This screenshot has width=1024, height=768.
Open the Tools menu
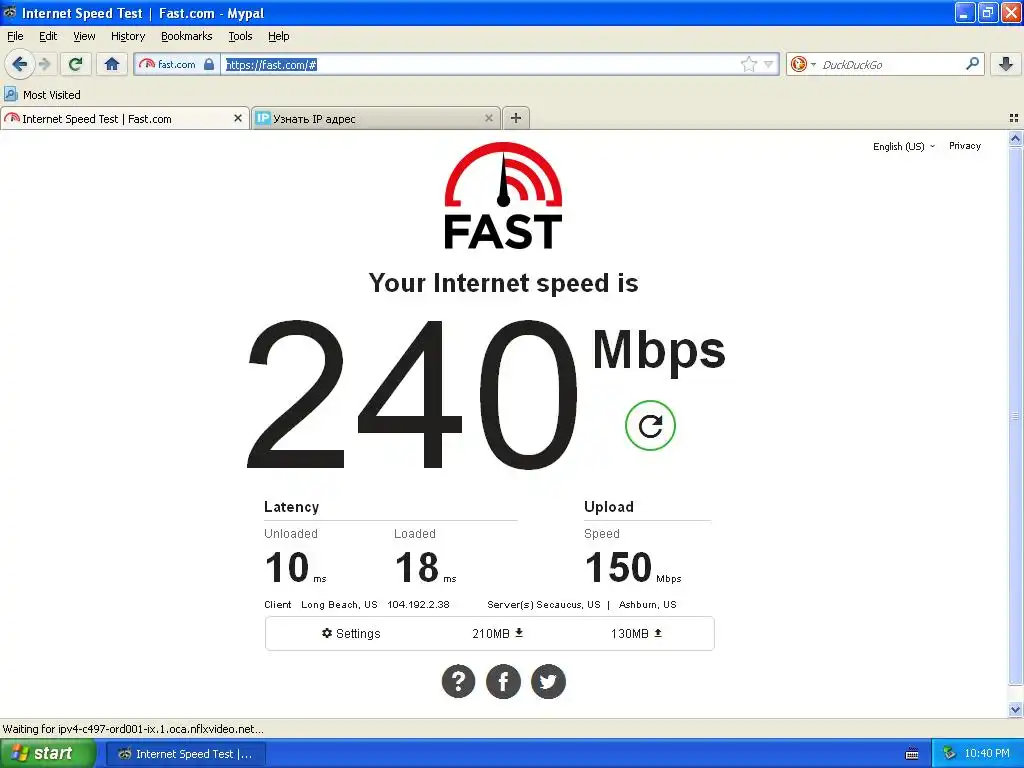pyautogui.click(x=240, y=36)
